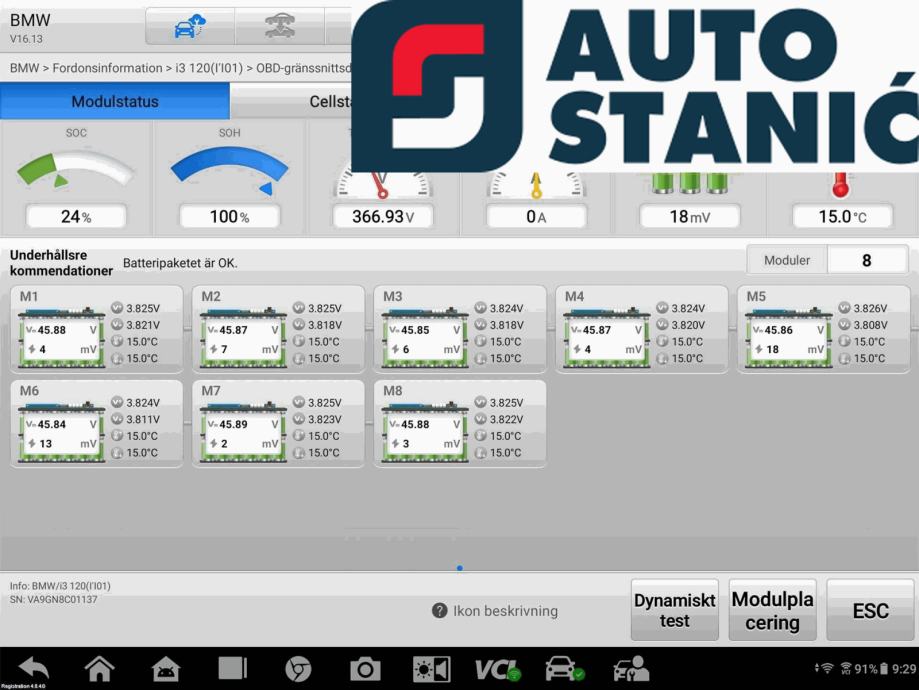This screenshot has height=690, width=919.
Task: Show recent apps in the navigation bar
Action: pos(233,668)
